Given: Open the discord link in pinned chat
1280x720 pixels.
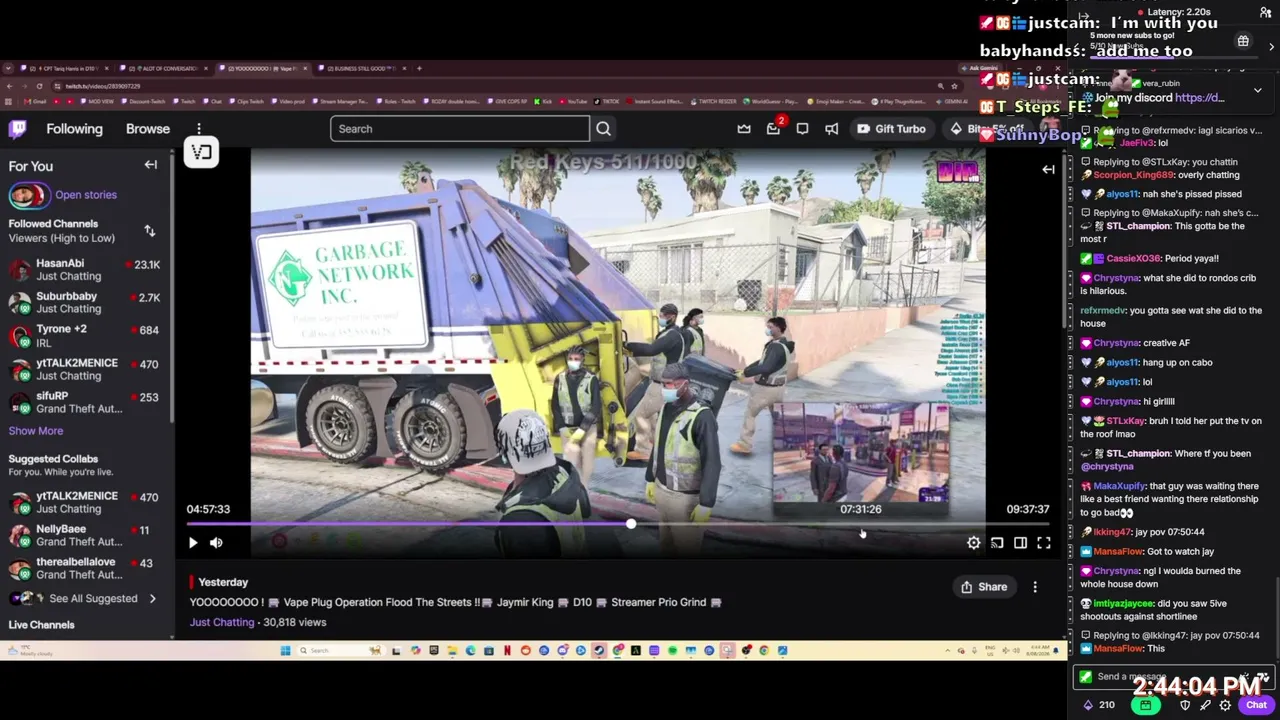Looking at the screenshot, I should point(1199,98).
